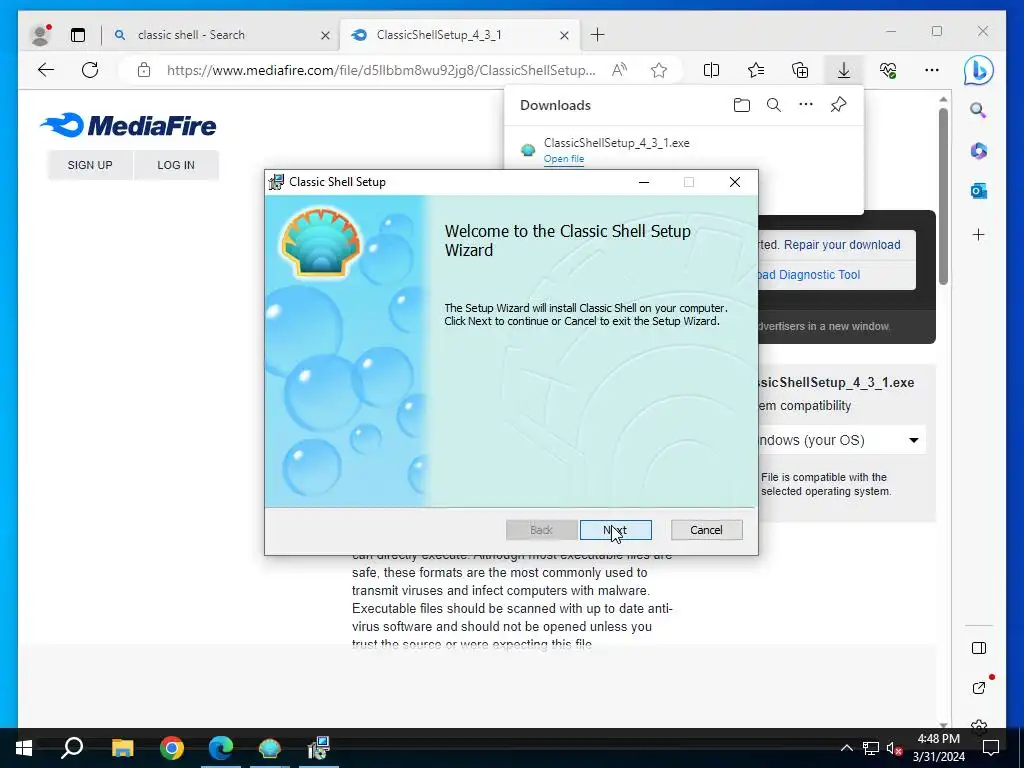The image size is (1024, 768).
Task: Select Classic Shell icon on taskbar
Action: tap(269, 748)
